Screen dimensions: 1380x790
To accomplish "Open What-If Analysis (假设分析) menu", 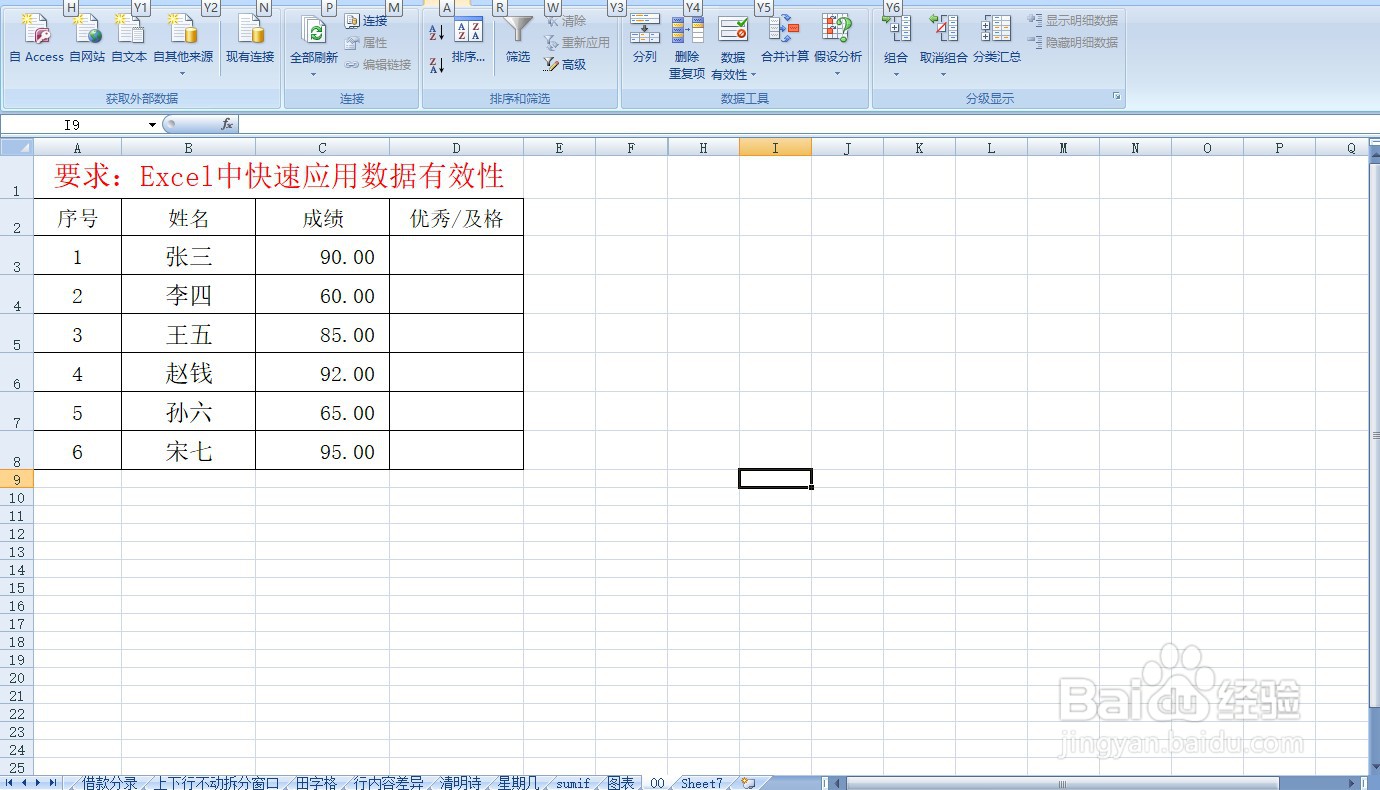I will pyautogui.click(x=838, y=45).
